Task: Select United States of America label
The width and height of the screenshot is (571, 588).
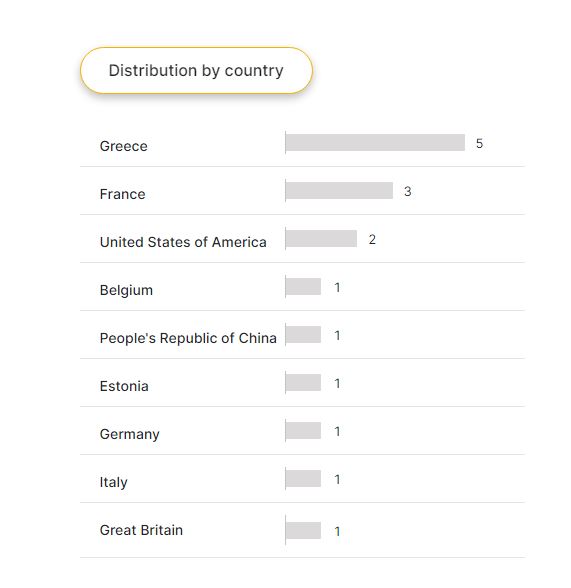Action: pos(183,242)
